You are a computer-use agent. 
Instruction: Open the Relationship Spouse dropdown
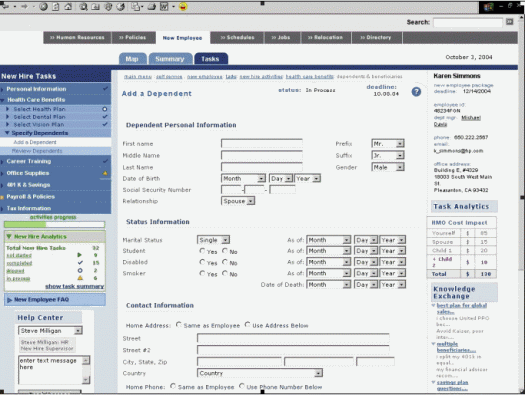click(x=238, y=201)
